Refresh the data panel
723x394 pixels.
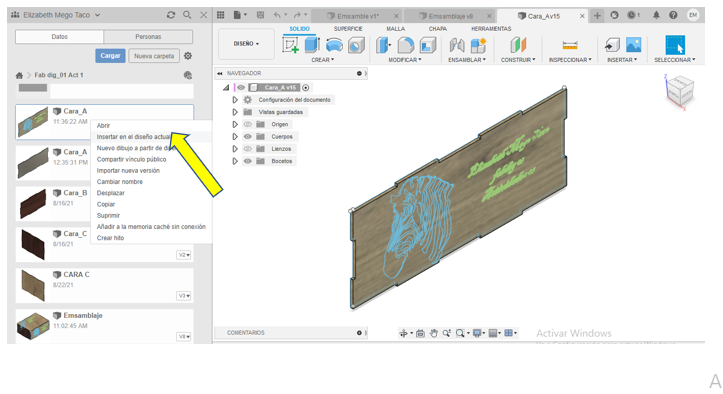click(x=171, y=15)
